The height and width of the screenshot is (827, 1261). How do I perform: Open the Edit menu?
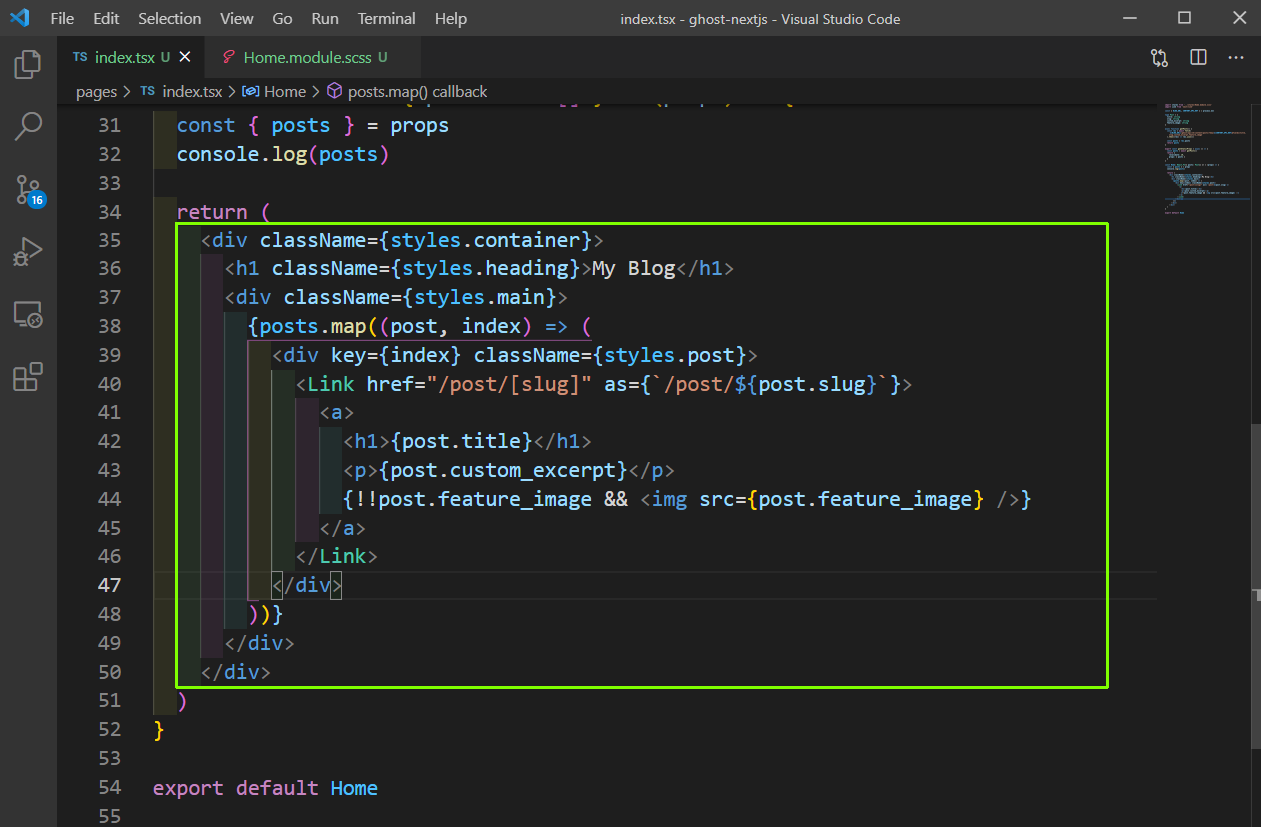click(x=106, y=18)
